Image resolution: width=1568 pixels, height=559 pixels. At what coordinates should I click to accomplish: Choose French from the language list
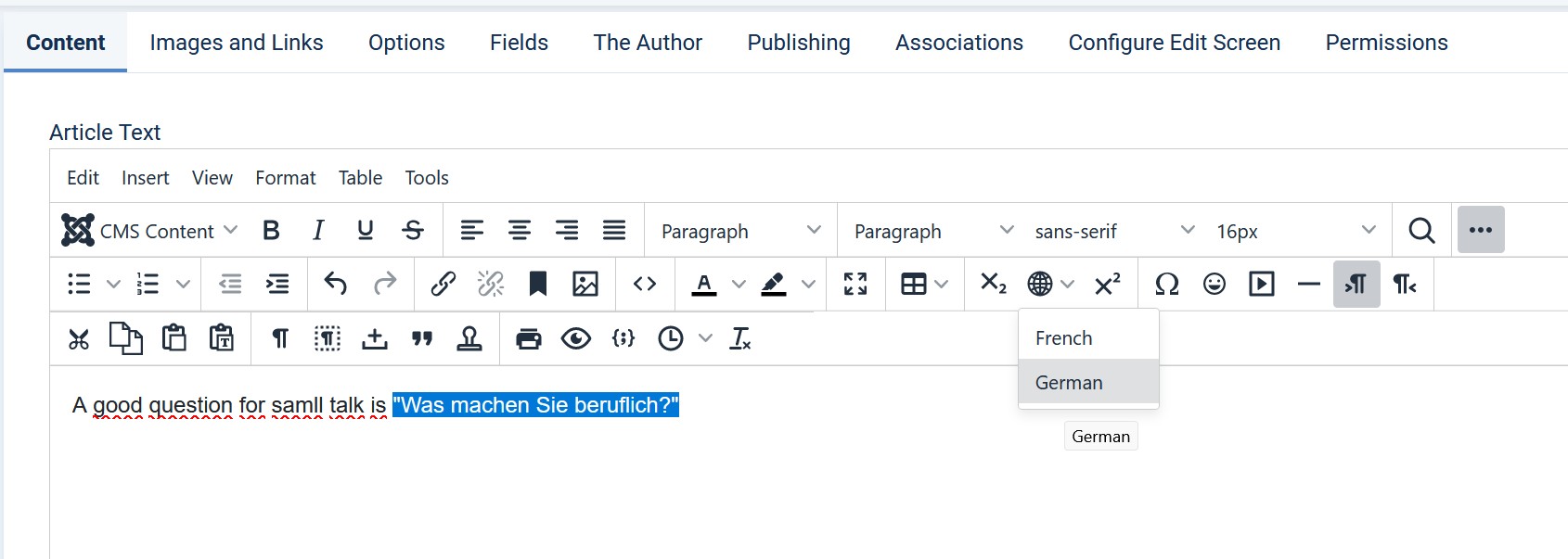click(x=1063, y=338)
